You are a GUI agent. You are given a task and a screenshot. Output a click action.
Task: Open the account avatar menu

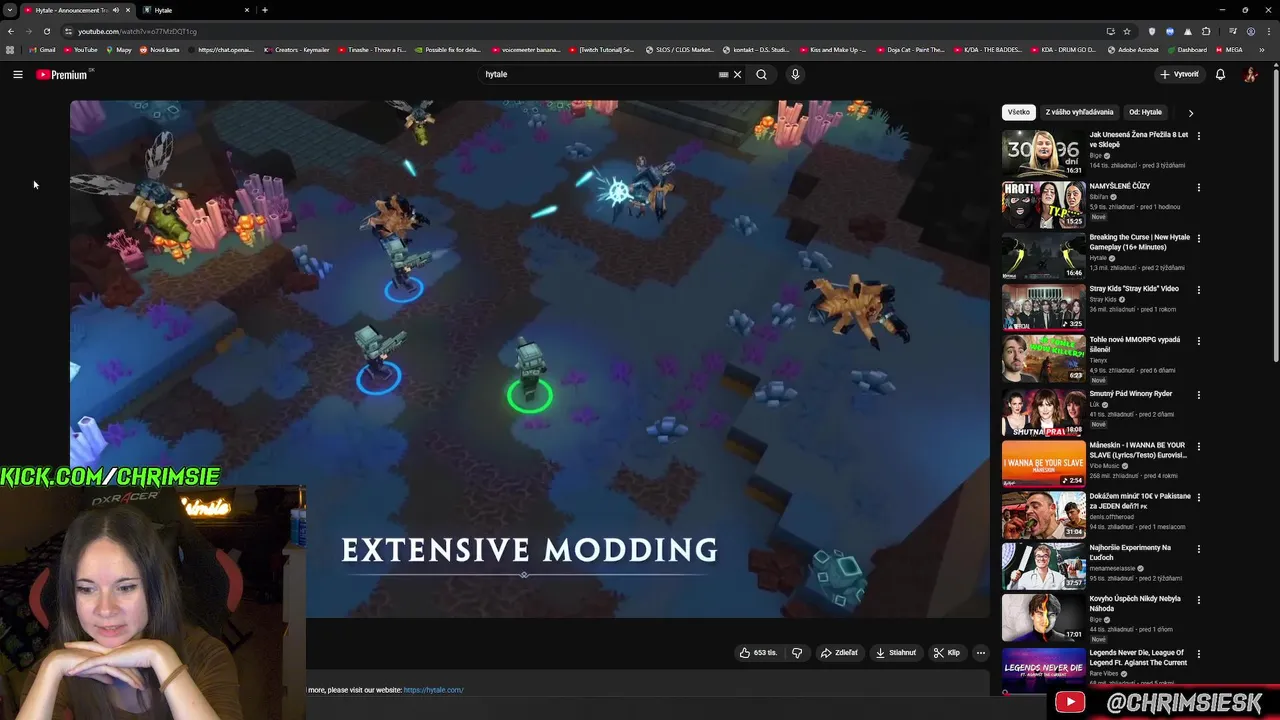click(1250, 74)
